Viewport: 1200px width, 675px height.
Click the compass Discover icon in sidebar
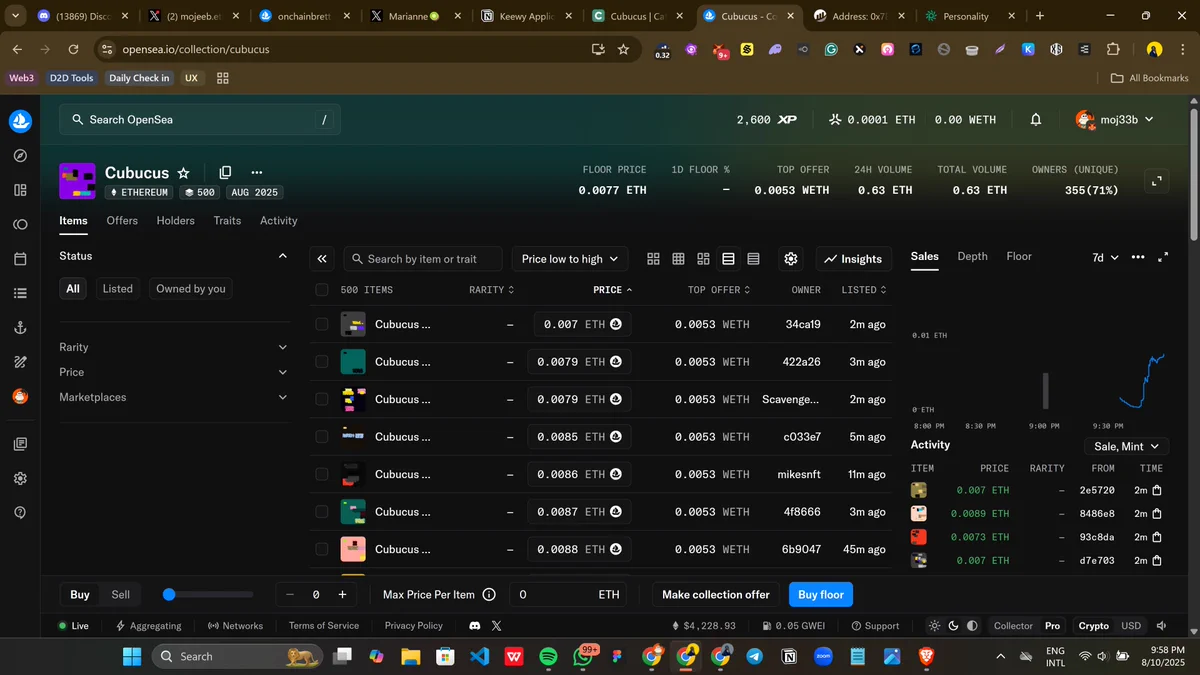(x=20, y=156)
